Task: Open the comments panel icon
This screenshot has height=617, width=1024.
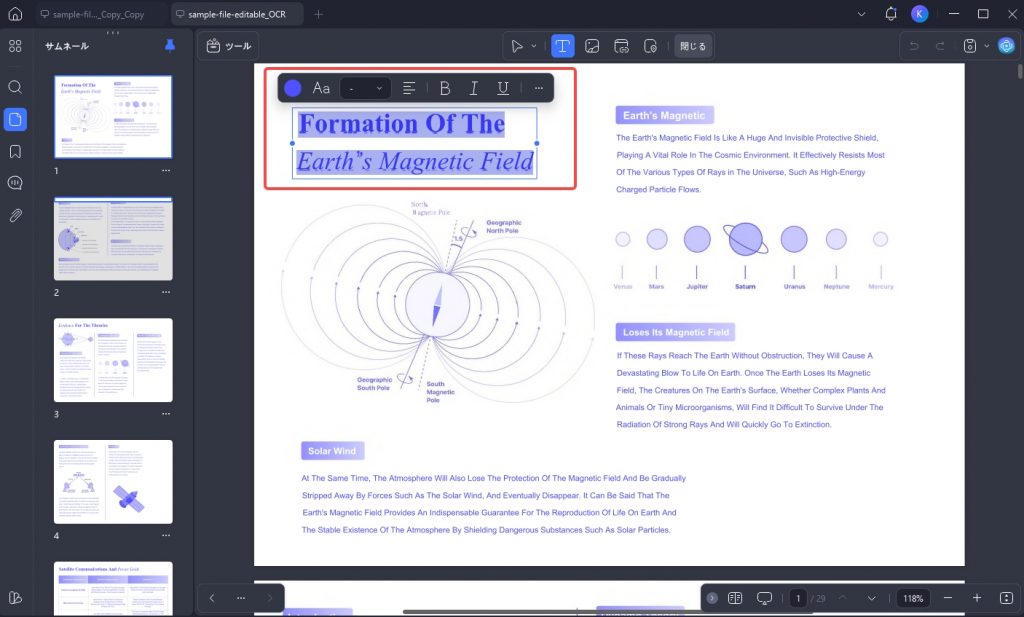Action: point(15,183)
